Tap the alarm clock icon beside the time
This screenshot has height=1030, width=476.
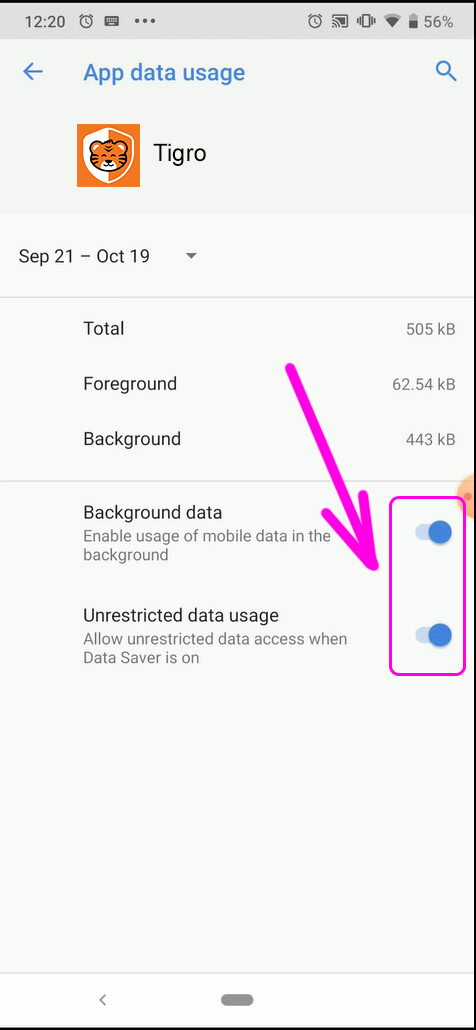86,21
